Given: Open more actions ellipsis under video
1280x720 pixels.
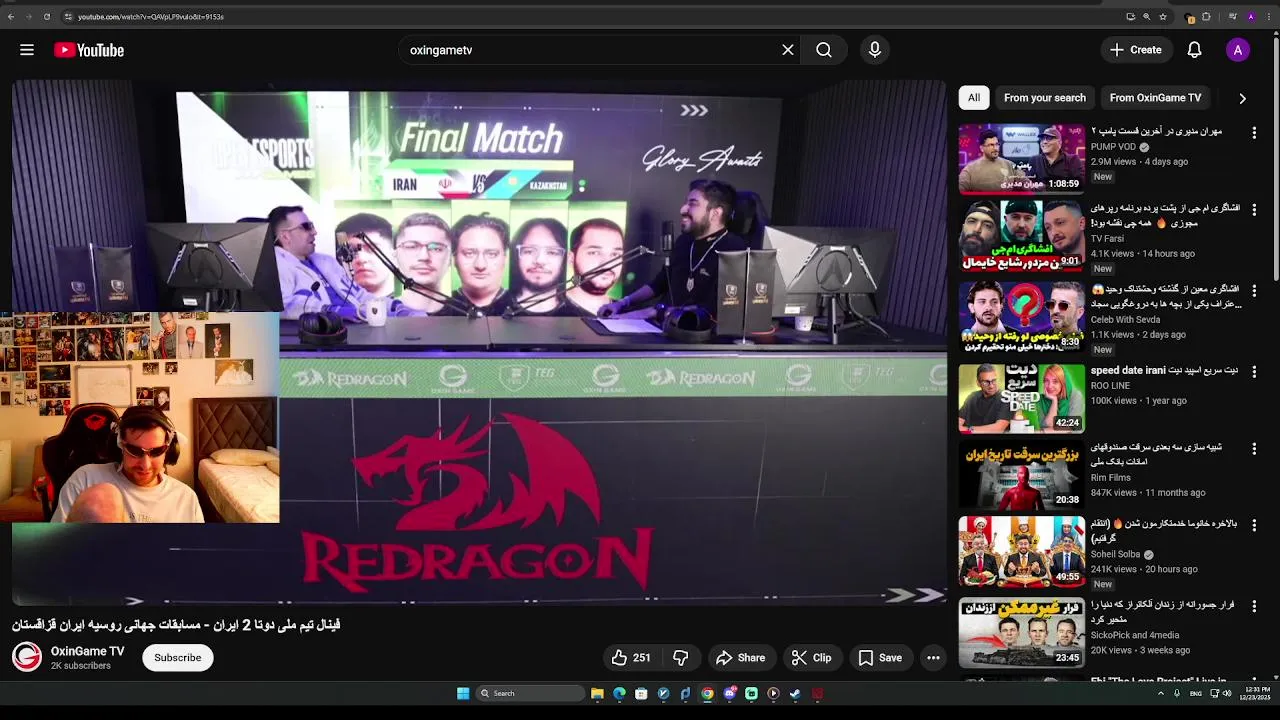Looking at the screenshot, I should coord(933,658).
